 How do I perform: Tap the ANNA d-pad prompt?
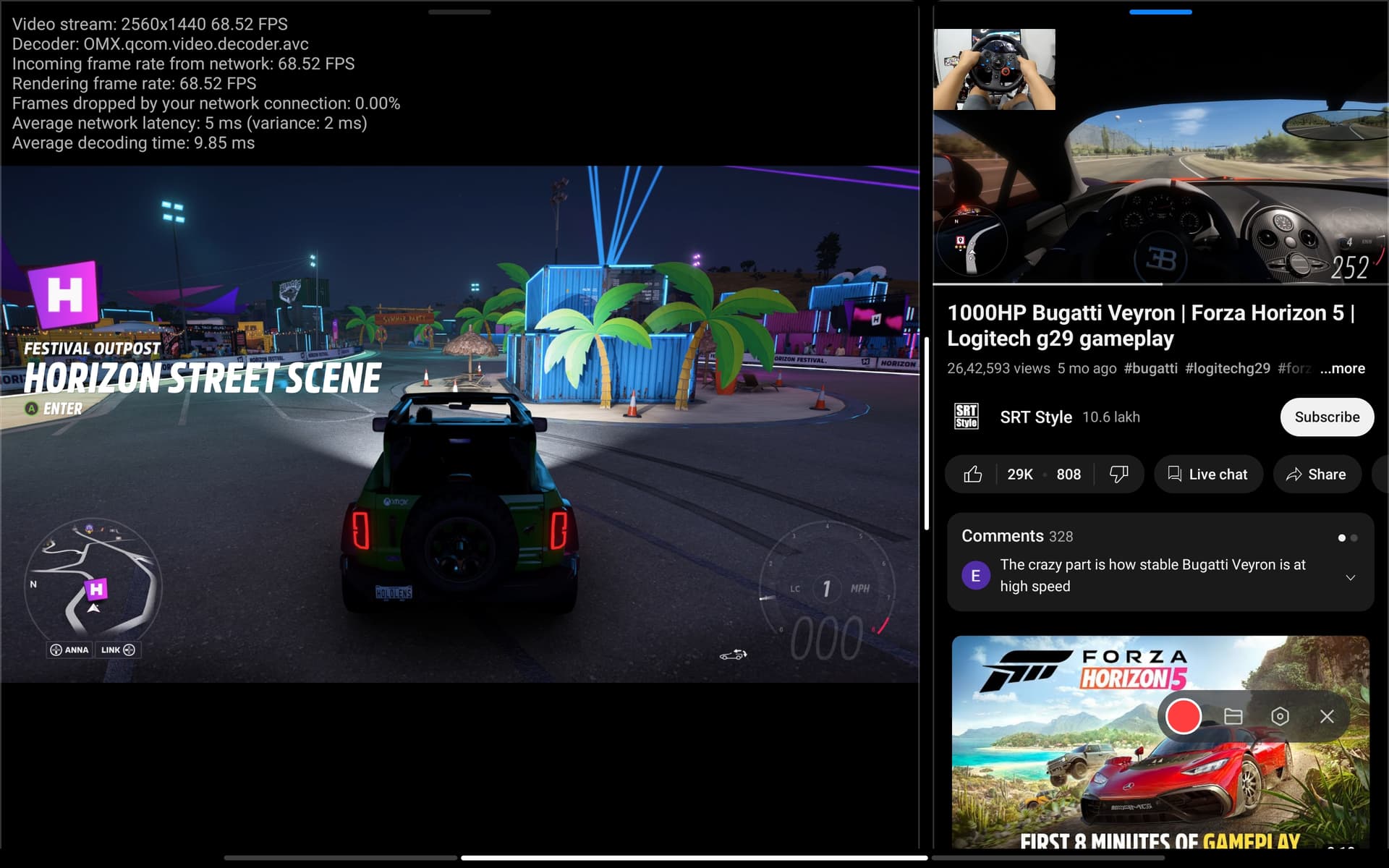(x=69, y=650)
